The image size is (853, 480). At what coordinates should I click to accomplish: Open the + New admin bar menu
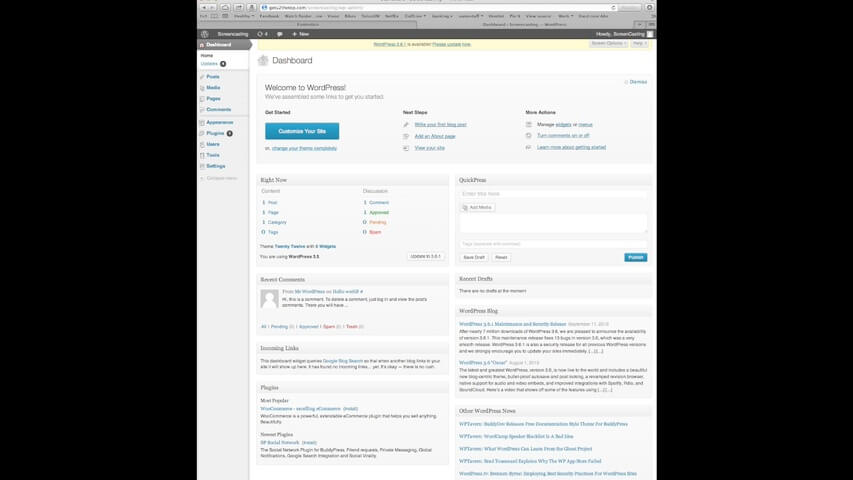coord(300,34)
